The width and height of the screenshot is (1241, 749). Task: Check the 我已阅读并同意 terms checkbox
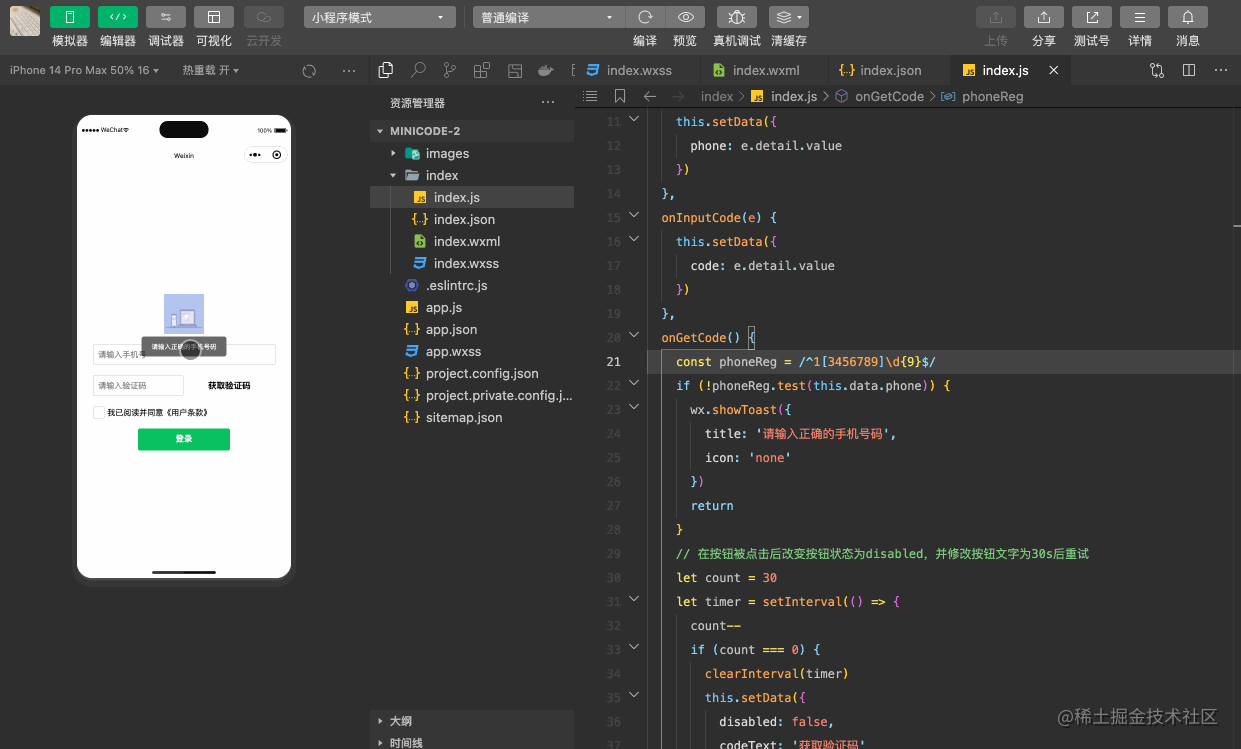[x=99, y=412]
